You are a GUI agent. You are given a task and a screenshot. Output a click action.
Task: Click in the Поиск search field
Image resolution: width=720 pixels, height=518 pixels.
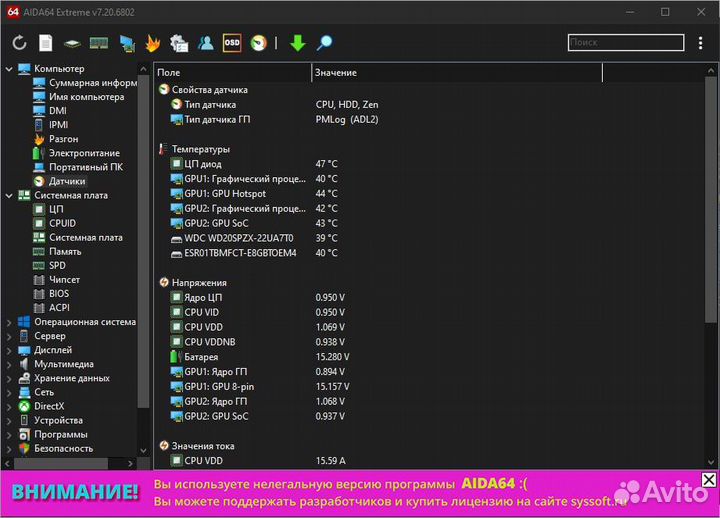point(626,43)
